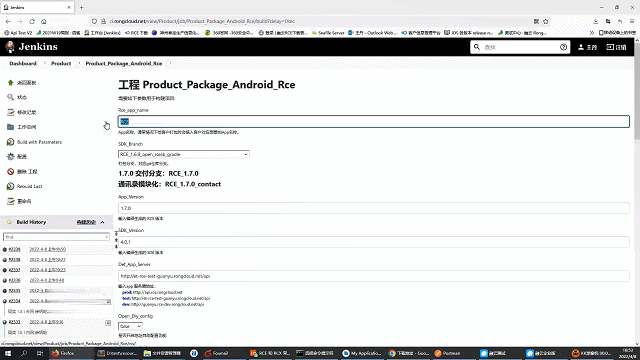The image size is (640, 360).
Task: Click the Rebuild Last icon
Action: (11, 186)
